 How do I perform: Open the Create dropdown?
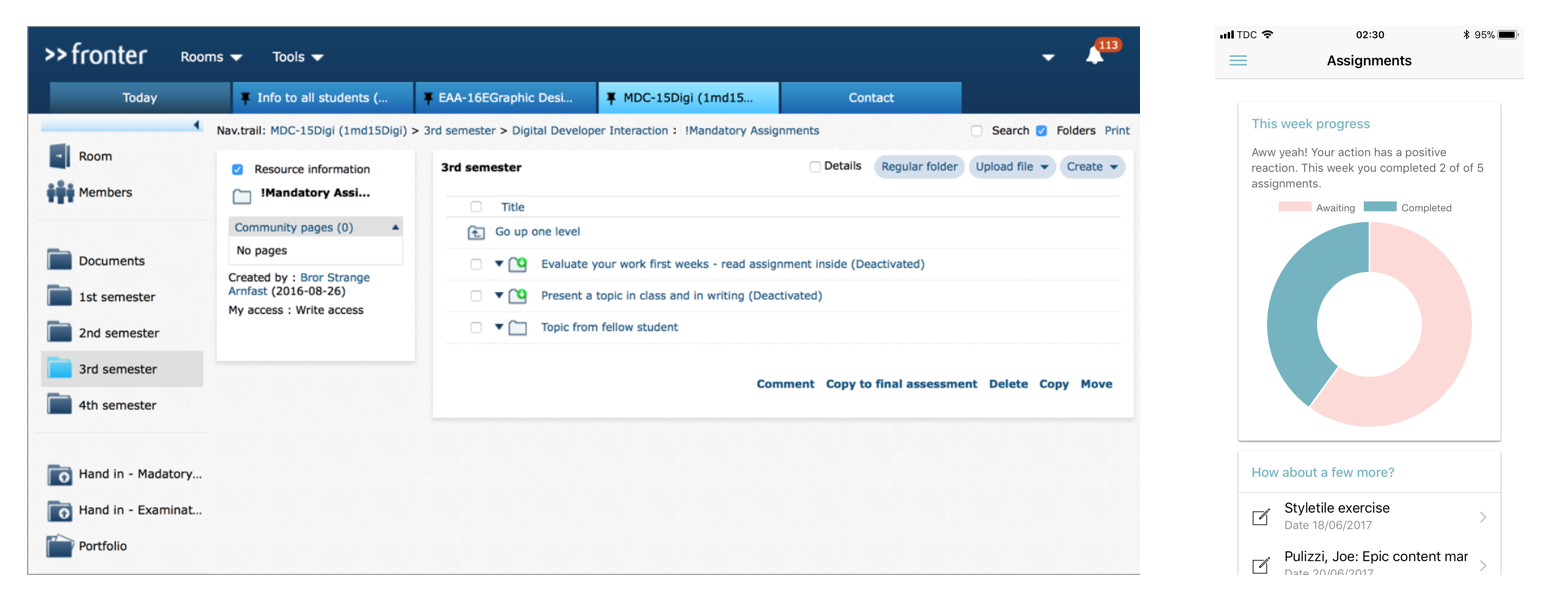1092,167
